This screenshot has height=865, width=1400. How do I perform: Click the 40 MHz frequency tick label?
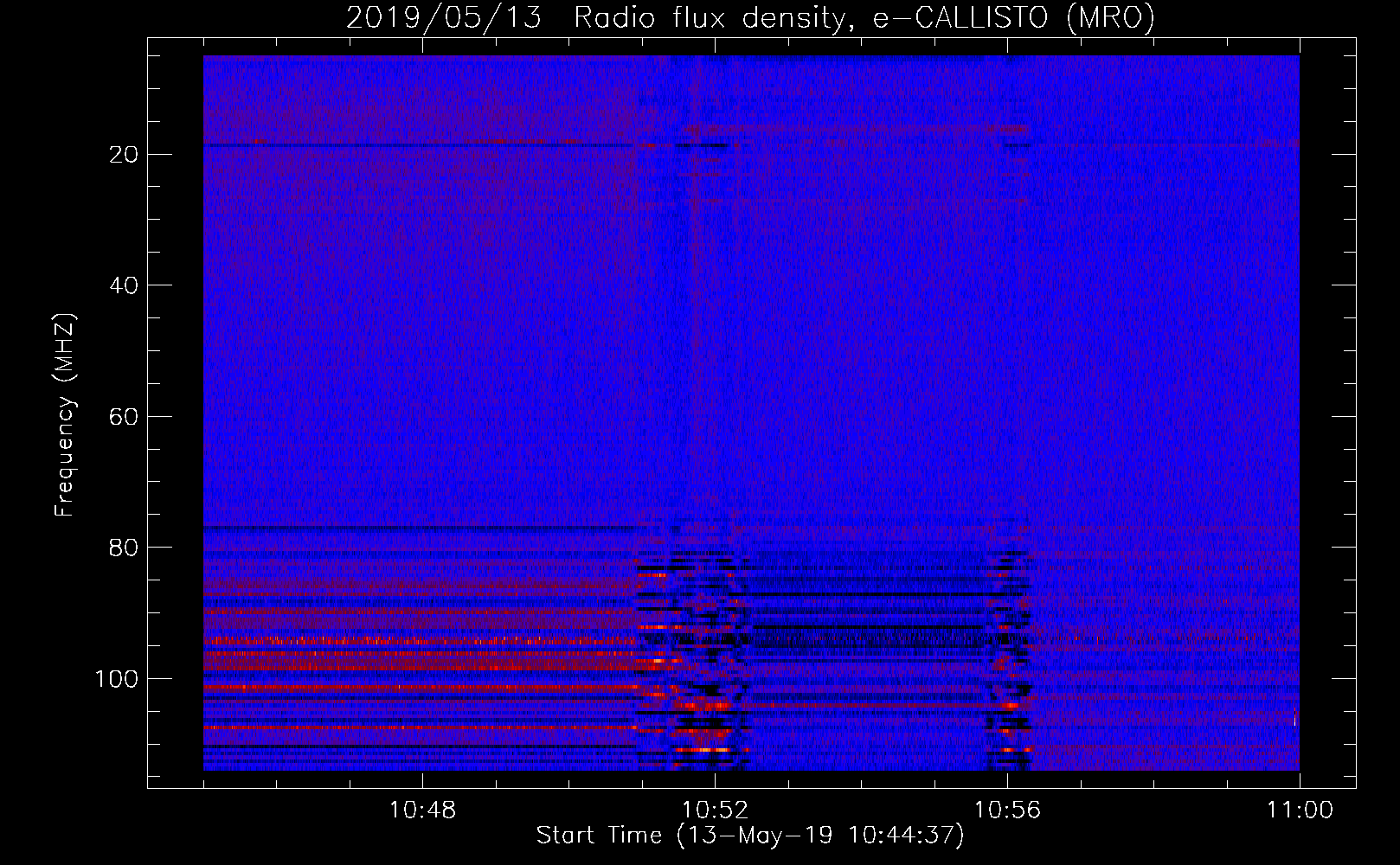coord(125,285)
